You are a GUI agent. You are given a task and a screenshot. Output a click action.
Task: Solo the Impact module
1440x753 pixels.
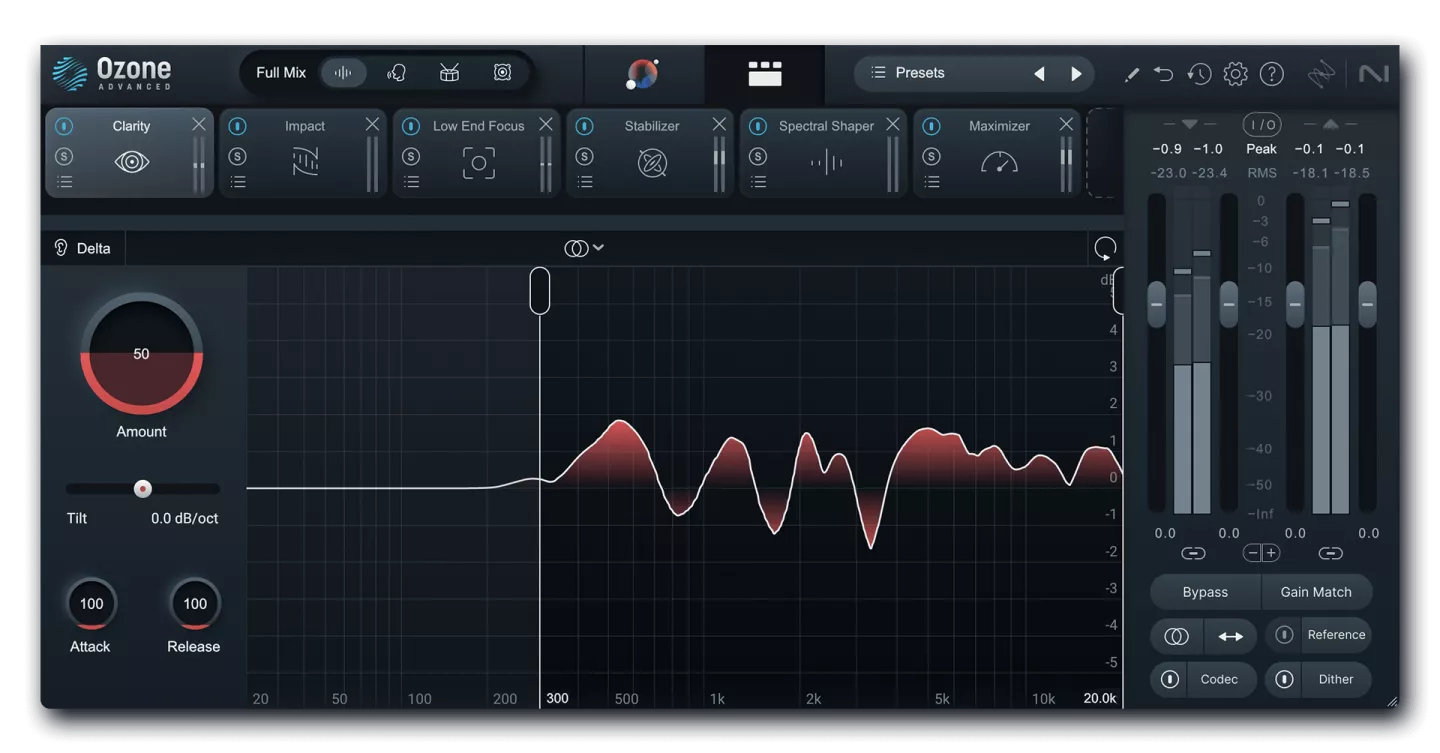[237, 156]
